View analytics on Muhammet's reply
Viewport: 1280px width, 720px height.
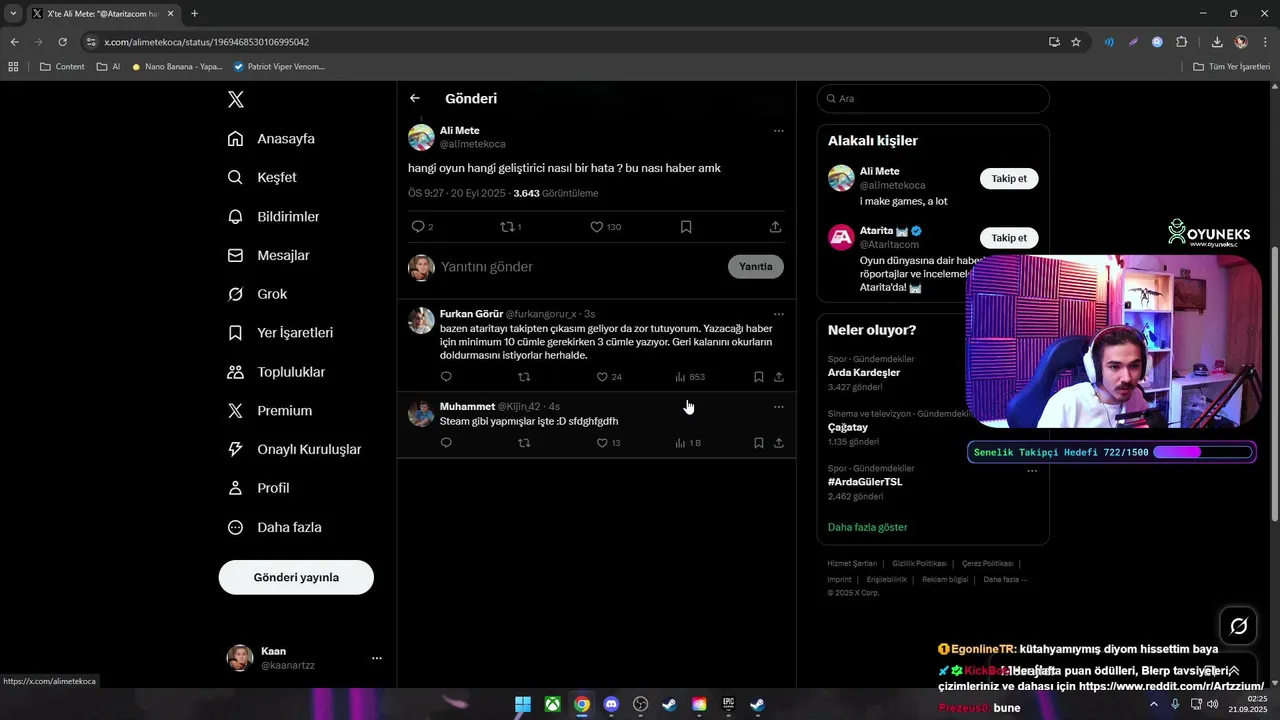click(688, 443)
